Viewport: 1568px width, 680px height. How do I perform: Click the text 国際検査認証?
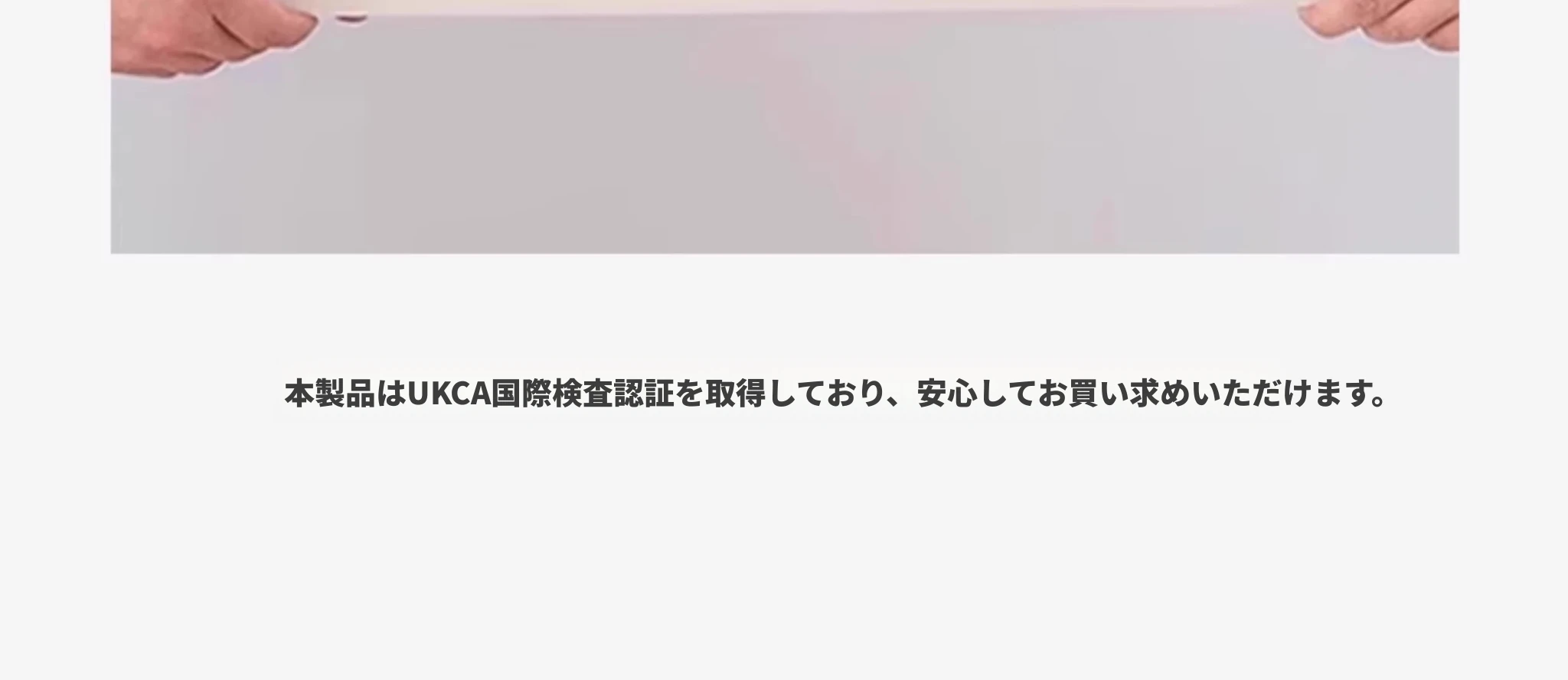(x=583, y=394)
